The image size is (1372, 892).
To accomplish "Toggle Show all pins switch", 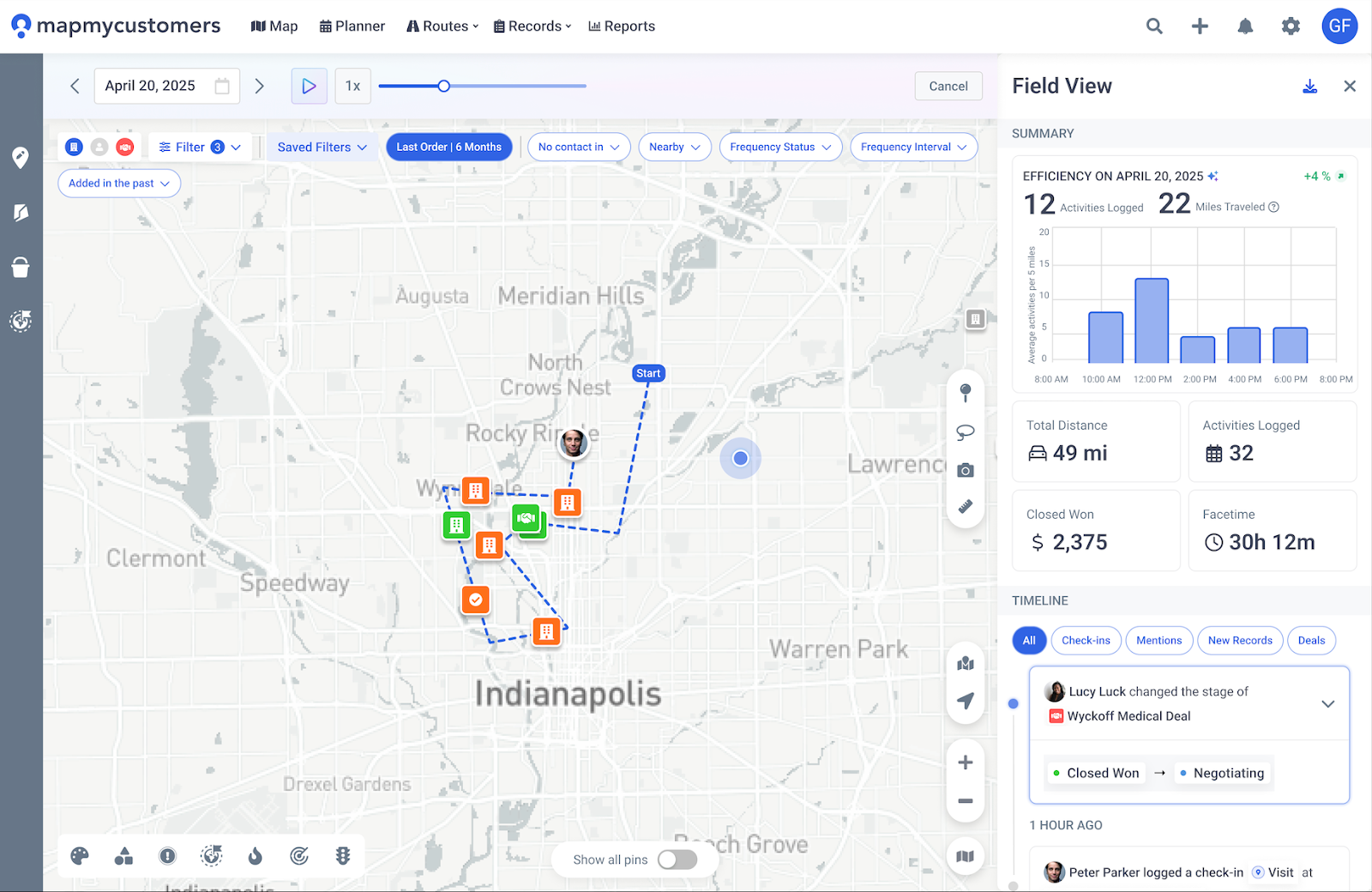I will [677, 859].
